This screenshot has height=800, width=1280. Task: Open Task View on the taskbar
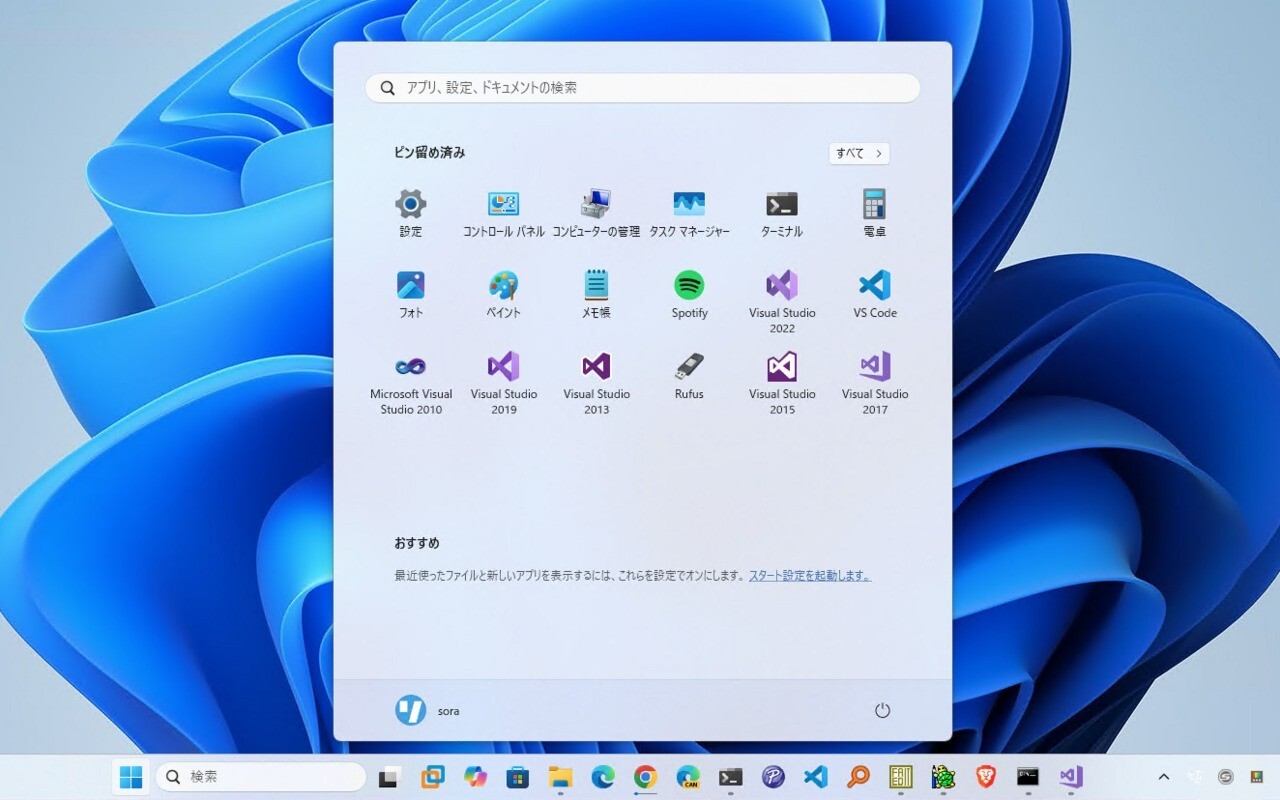tap(389, 777)
